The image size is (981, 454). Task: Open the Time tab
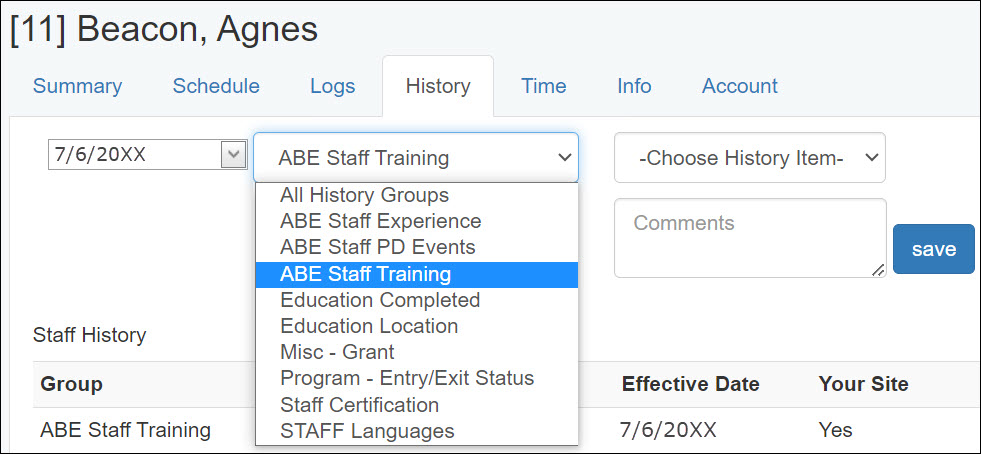[x=543, y=86]
